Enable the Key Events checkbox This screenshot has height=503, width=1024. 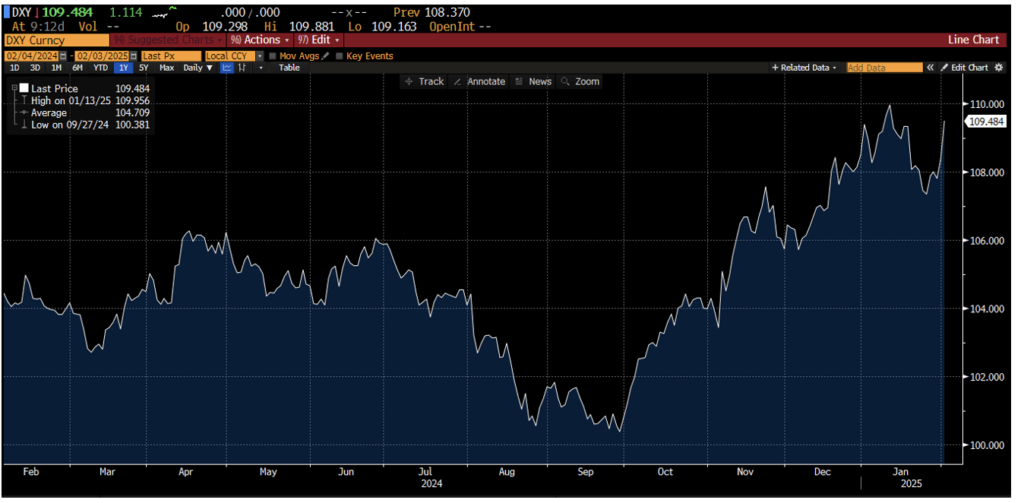tap(339, 56)
